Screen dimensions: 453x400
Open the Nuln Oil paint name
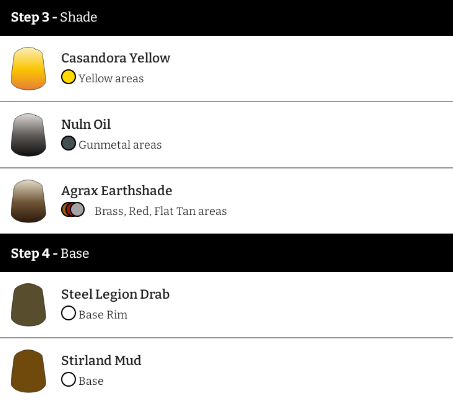pyautogui.click(x=86, y=124)
